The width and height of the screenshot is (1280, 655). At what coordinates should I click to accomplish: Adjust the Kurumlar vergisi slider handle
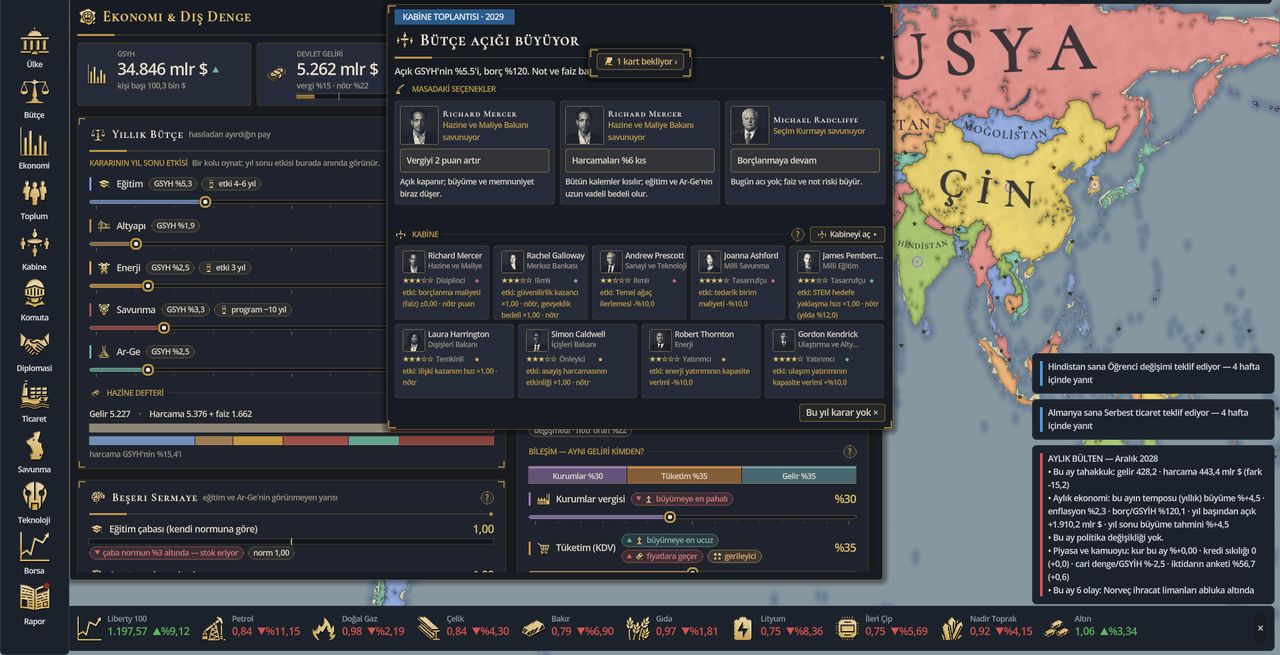670,517
